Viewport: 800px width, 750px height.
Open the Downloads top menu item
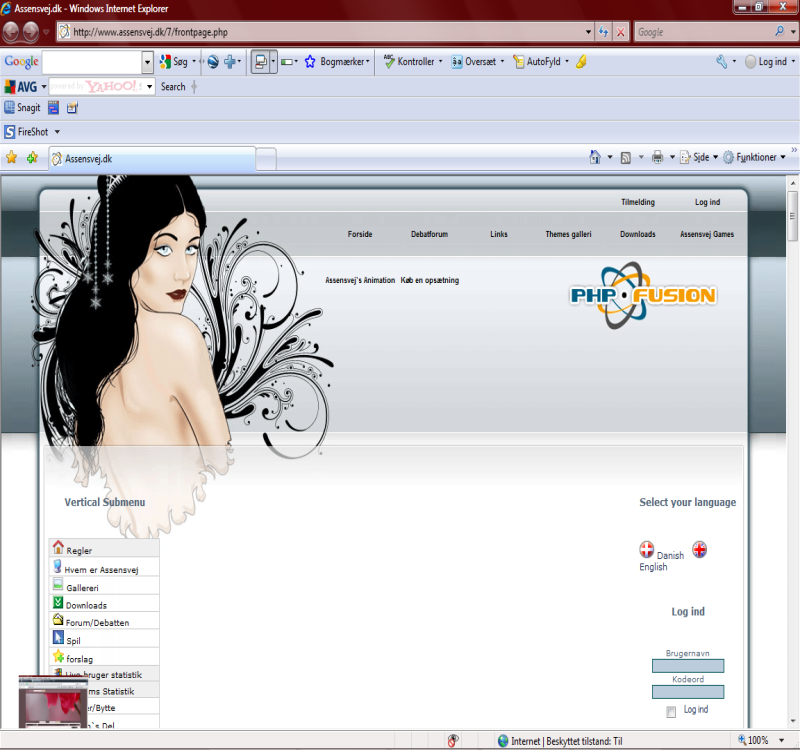click(x=638, y=234)
